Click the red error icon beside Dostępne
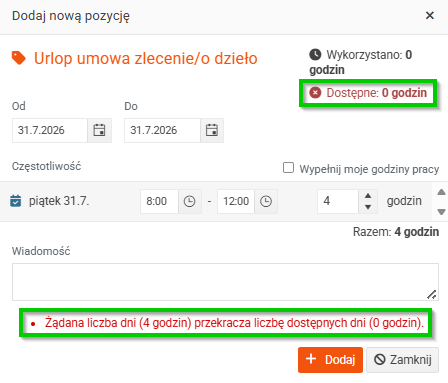 (x=315, y=92)
